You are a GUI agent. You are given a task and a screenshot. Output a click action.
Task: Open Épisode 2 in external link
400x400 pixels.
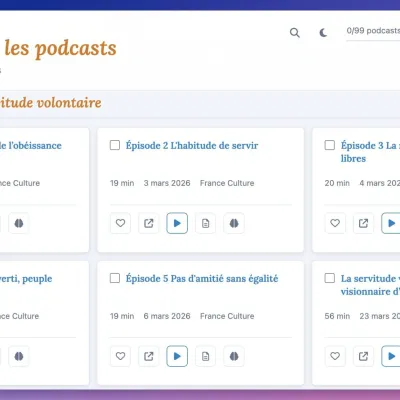(149, 223)
